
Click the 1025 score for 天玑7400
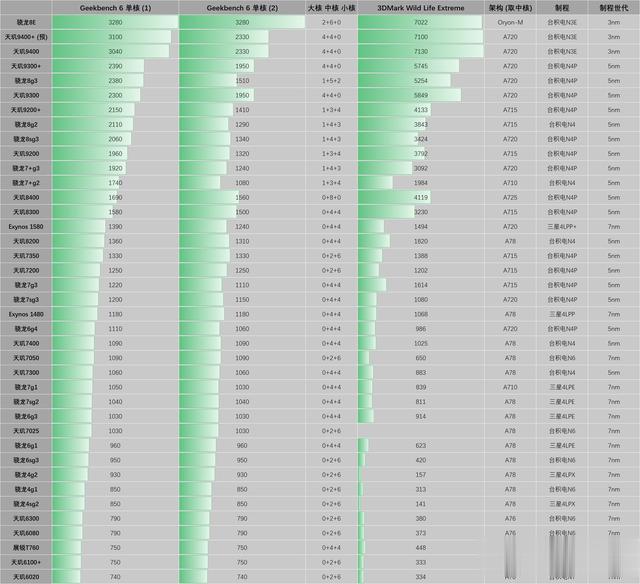(421, 344)
